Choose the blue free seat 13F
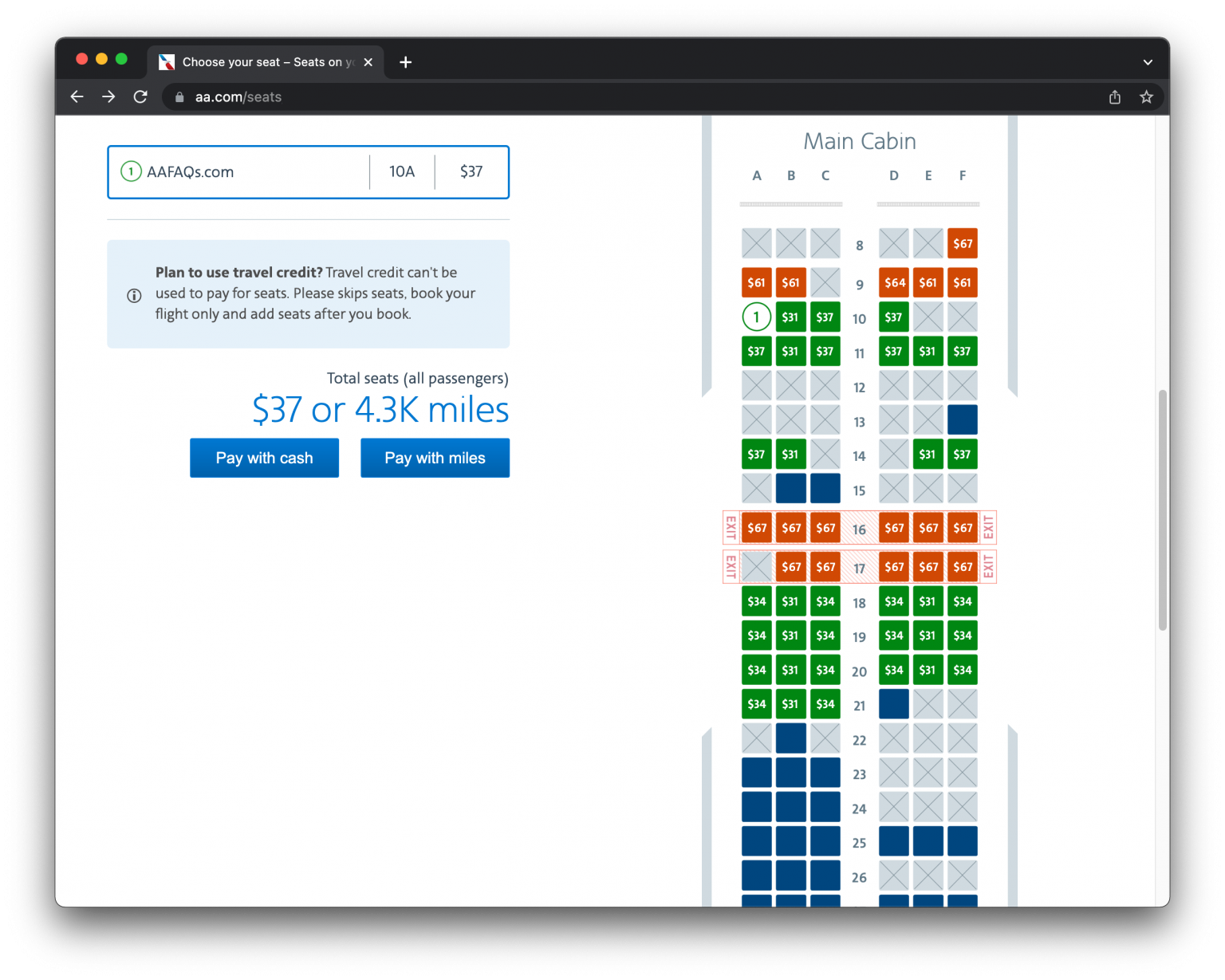The image size is (1225, 980). click(x=963, y=420)
